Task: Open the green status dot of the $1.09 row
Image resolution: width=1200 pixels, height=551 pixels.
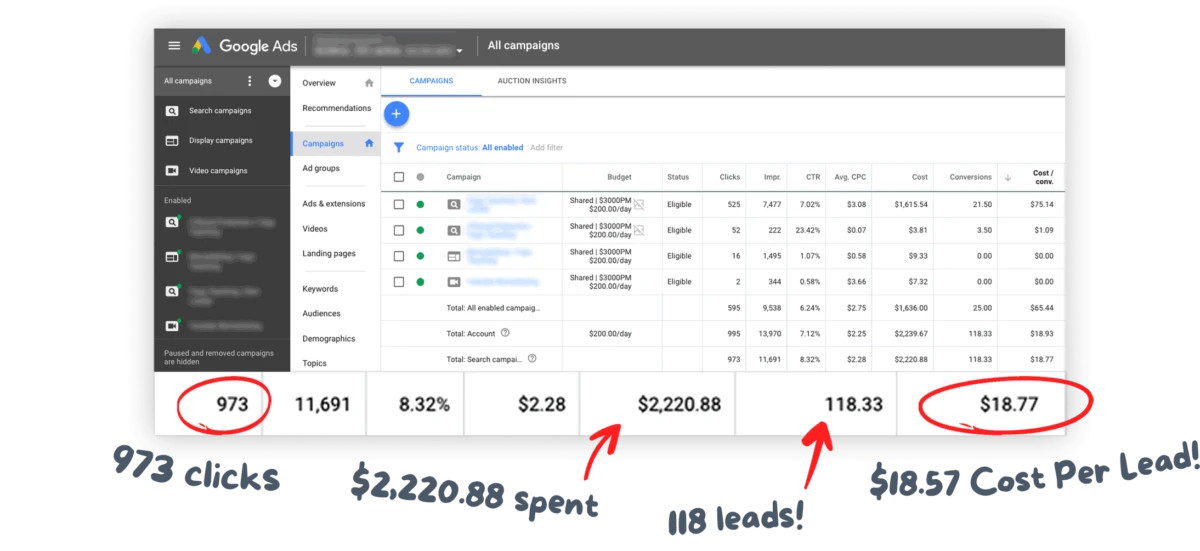Action: 420,230
